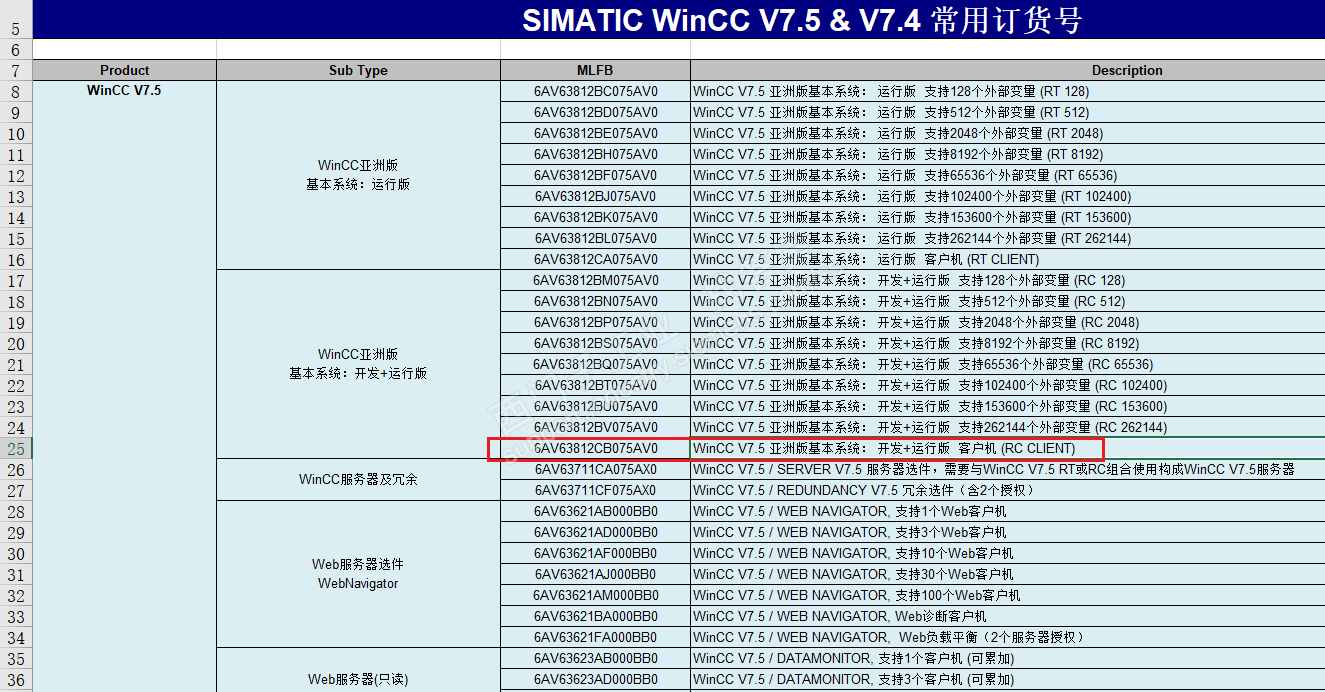Click MLFB cell 6AV63812BS075AV0
This screenshot has width=1325, height=692.
595,343
